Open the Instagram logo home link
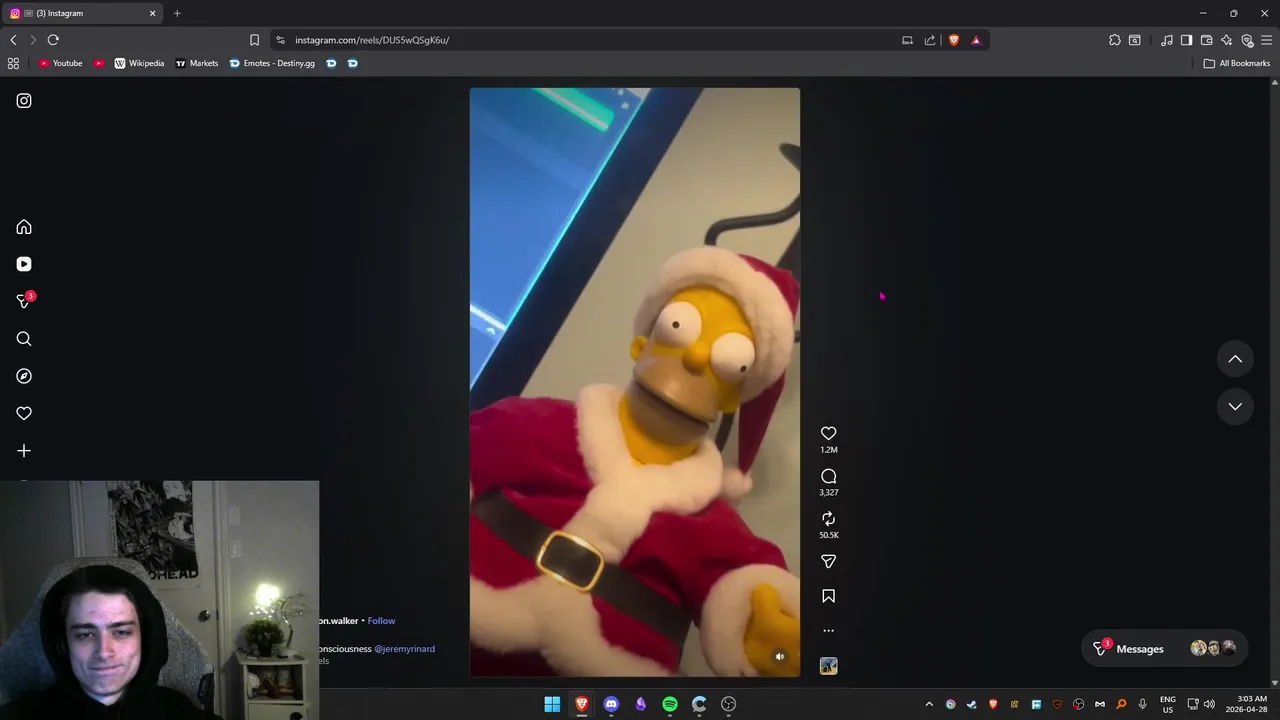The height and width of the screenshot is (720, 1280). [24, 101]
